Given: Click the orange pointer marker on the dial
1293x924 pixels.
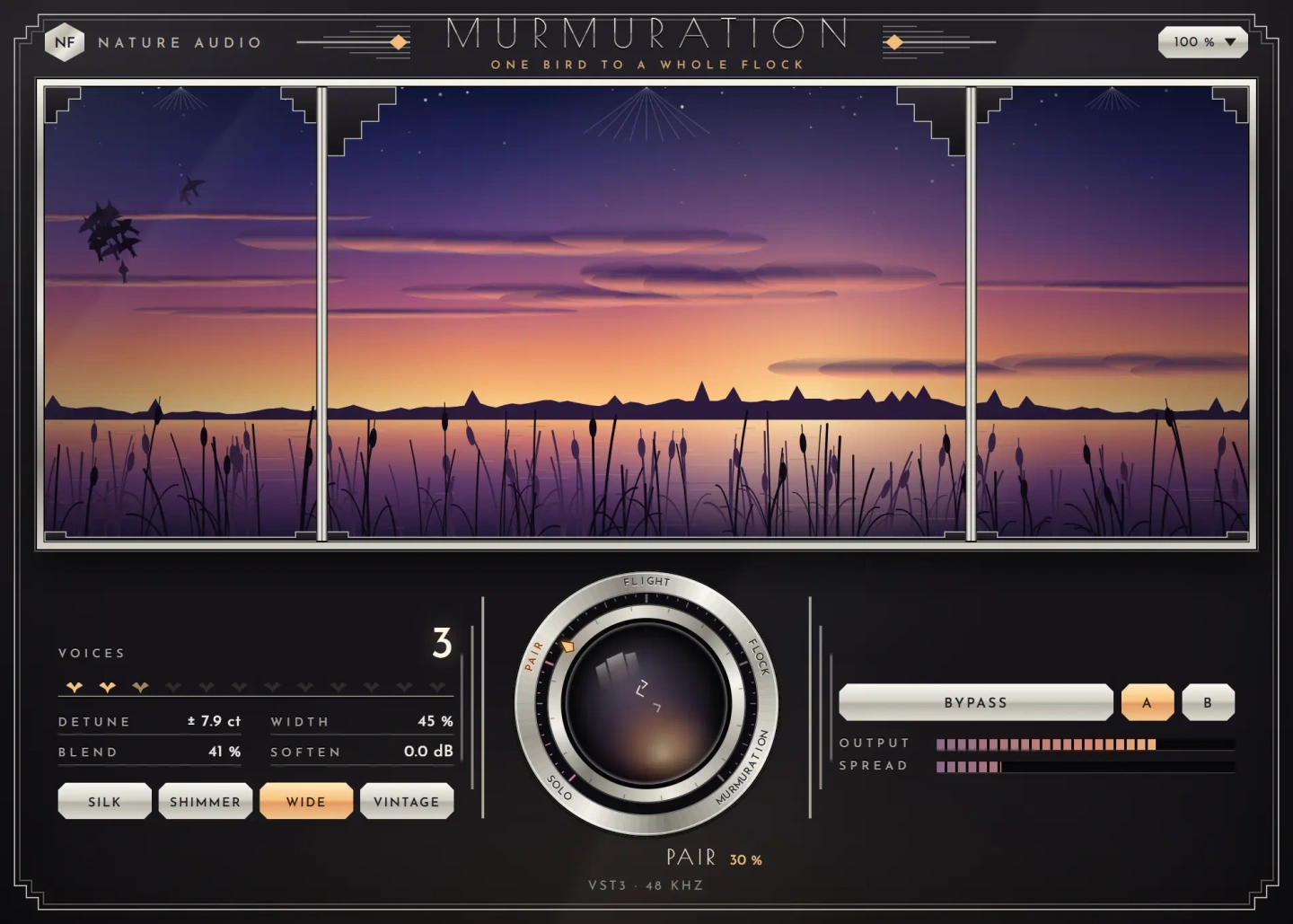Looking at the screenshot, I should (x=567, y=645).
